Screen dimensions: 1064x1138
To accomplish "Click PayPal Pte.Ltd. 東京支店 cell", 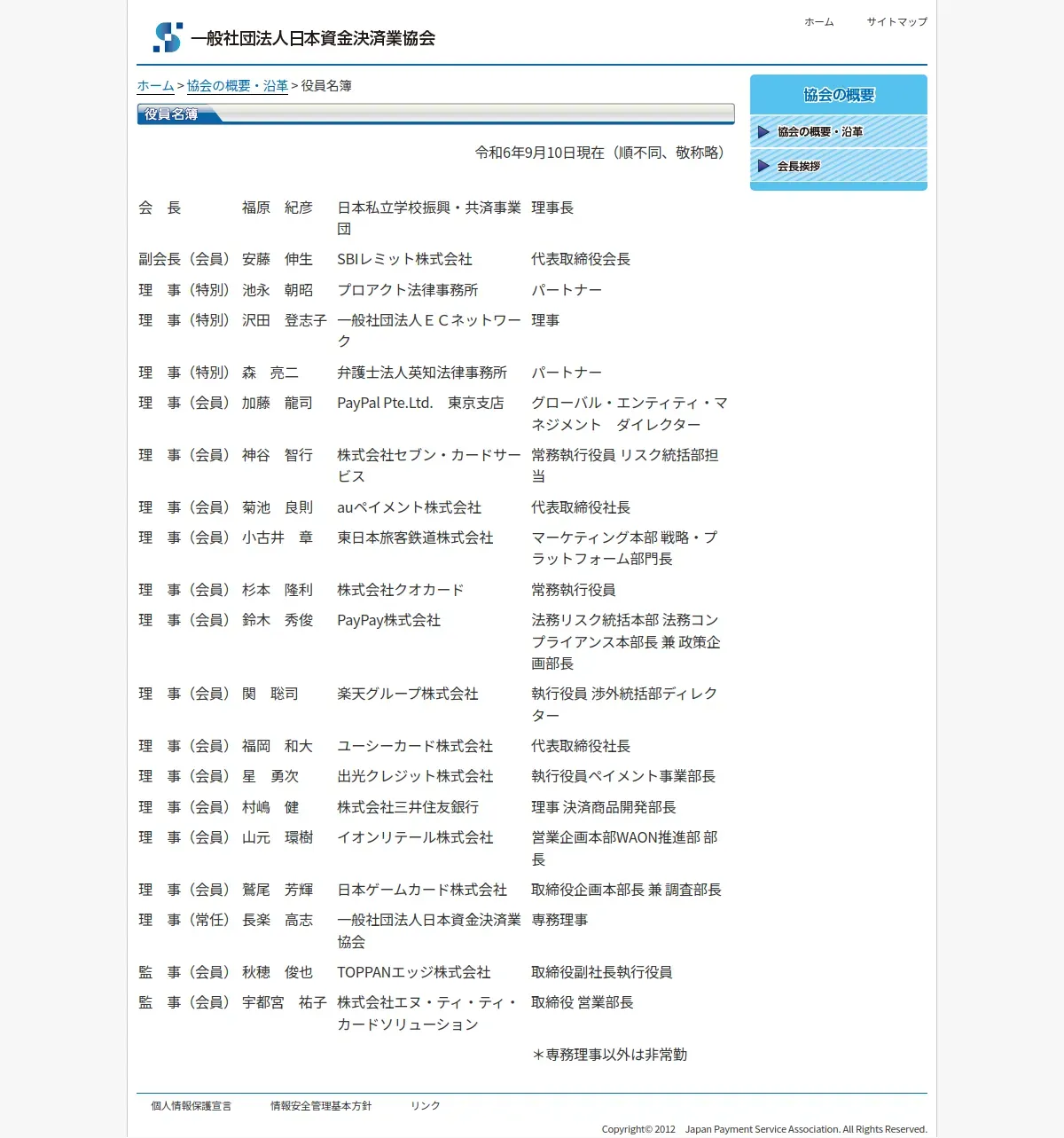I will pos(420,403).
